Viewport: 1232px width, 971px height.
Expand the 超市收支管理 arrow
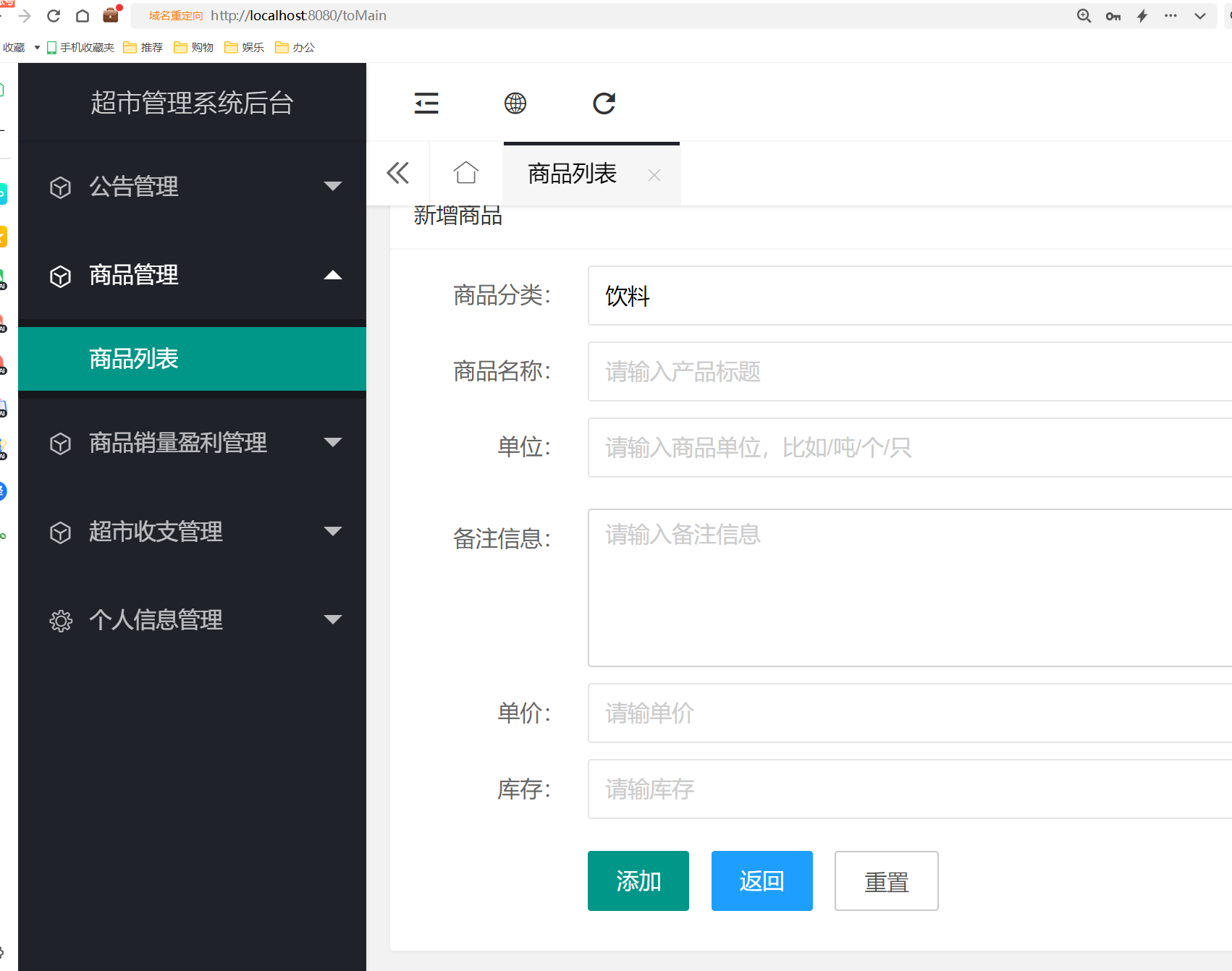(333, 531)
